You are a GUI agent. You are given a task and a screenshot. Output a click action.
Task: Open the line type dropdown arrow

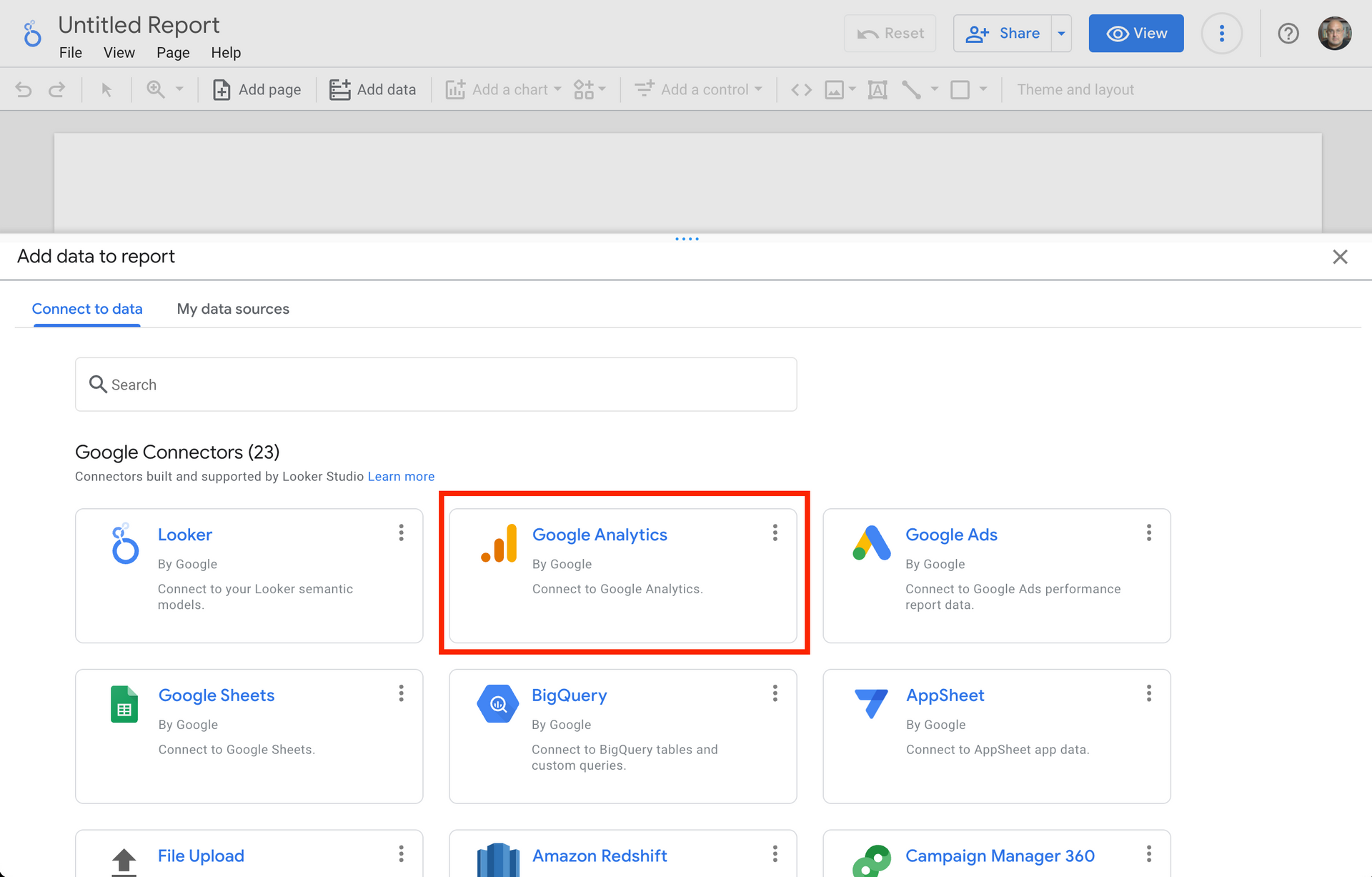[x=934, y=89]
